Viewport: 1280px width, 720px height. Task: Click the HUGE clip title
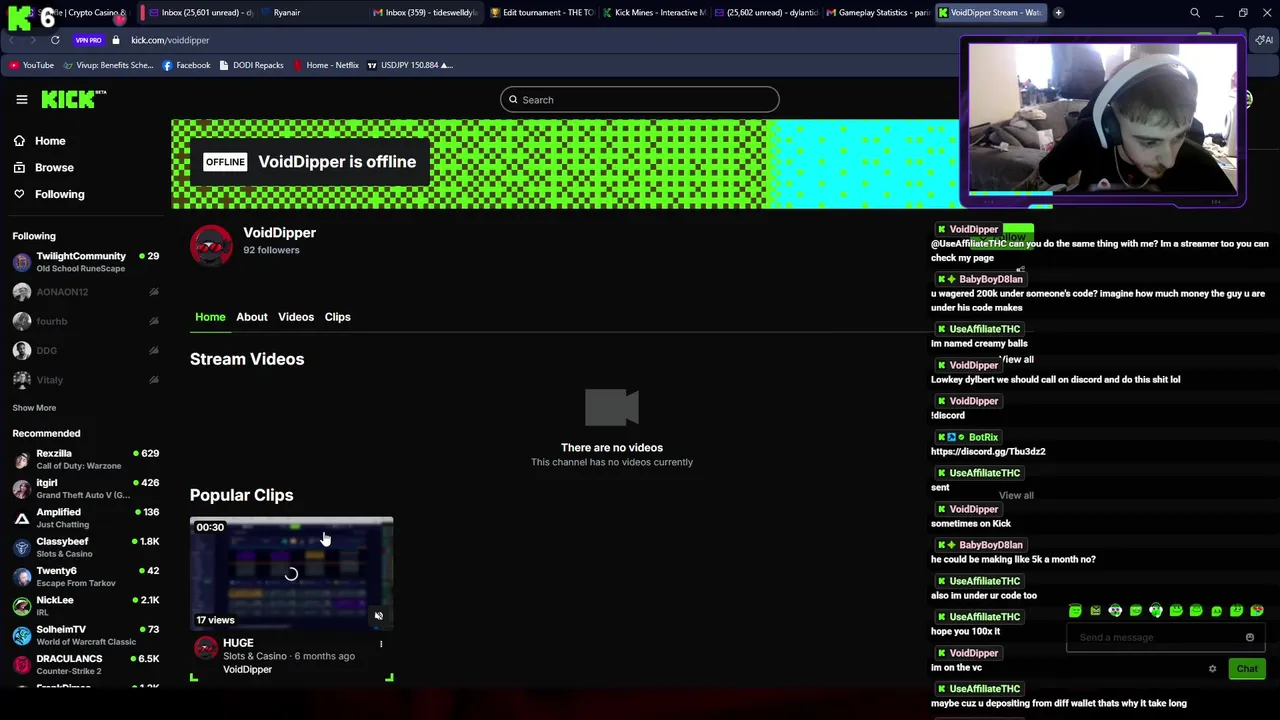pos(238,643)
